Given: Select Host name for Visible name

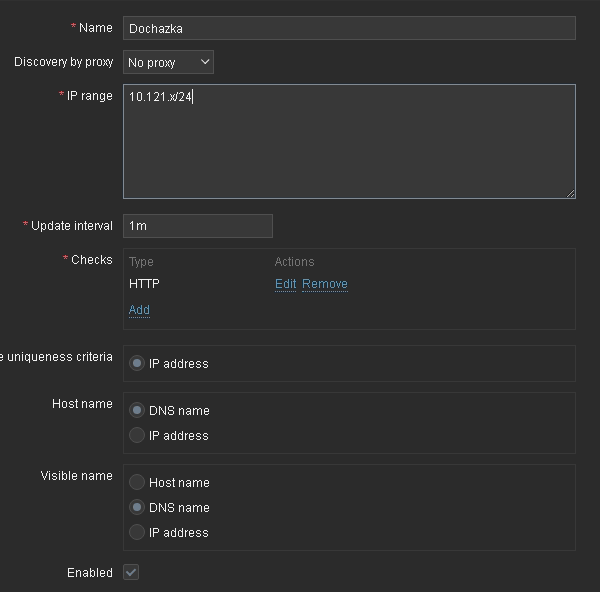Looking at the screenshot, I should (137, 483).
